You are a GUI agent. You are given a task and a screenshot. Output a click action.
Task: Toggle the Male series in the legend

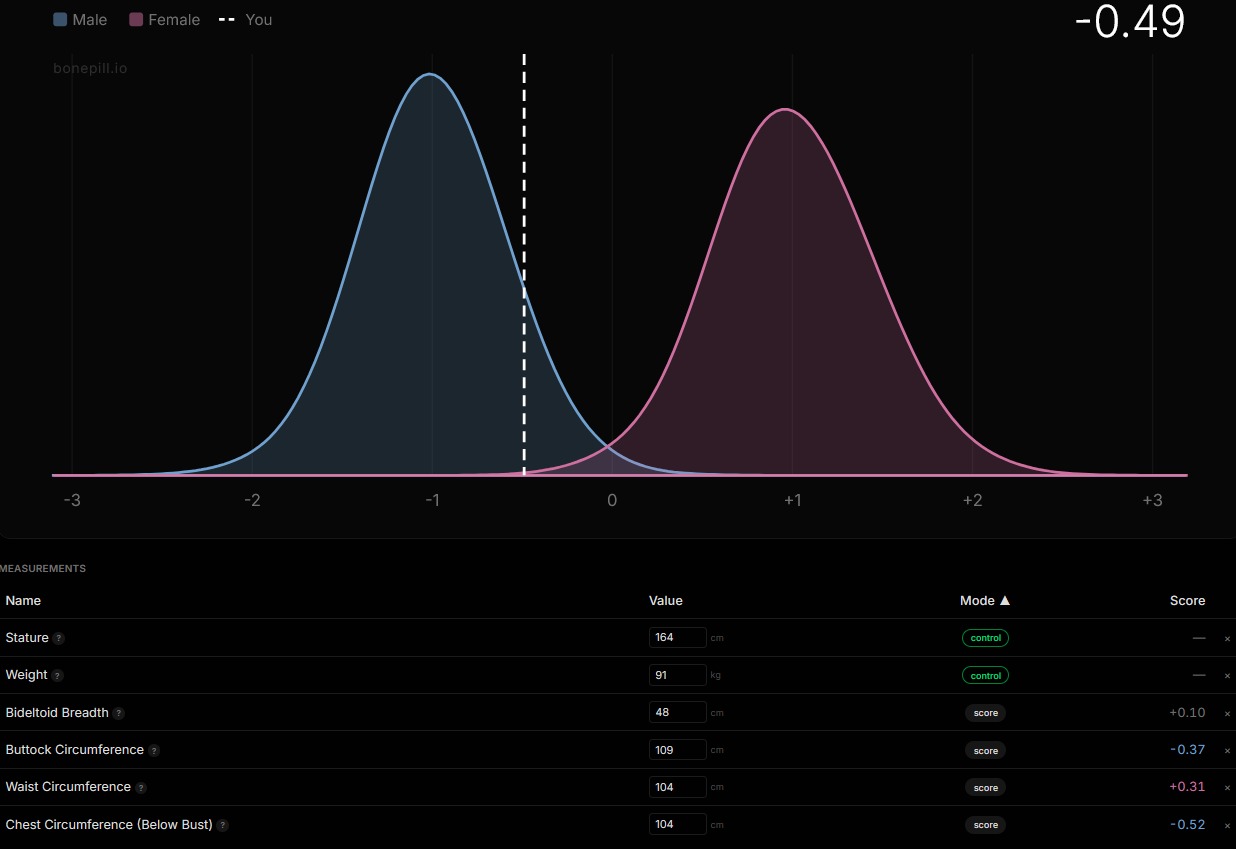coord(80,20)
